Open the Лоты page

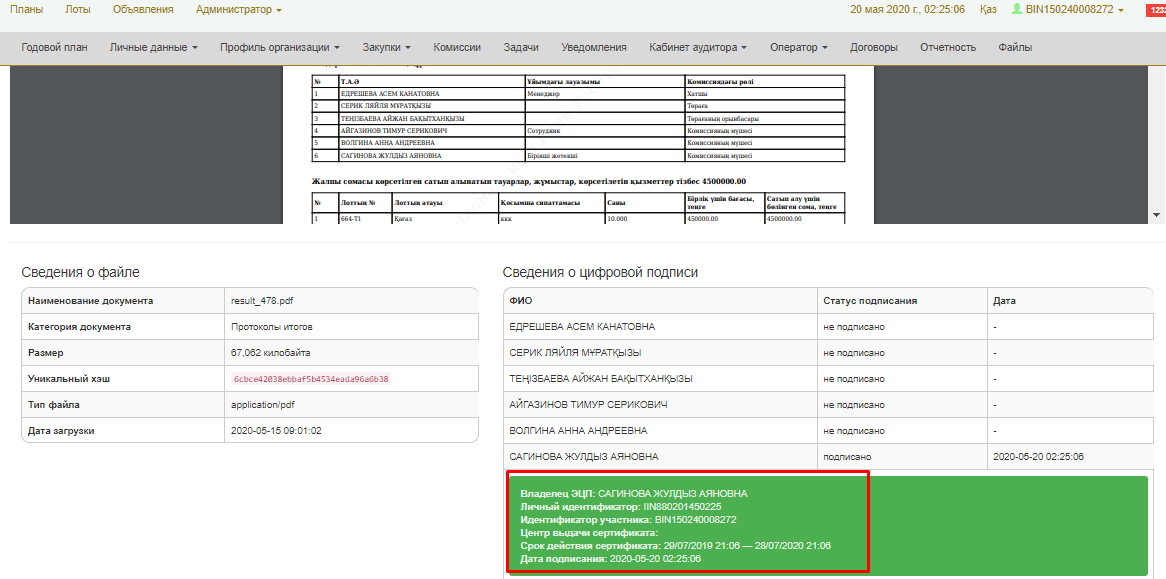tap(77, 10)
